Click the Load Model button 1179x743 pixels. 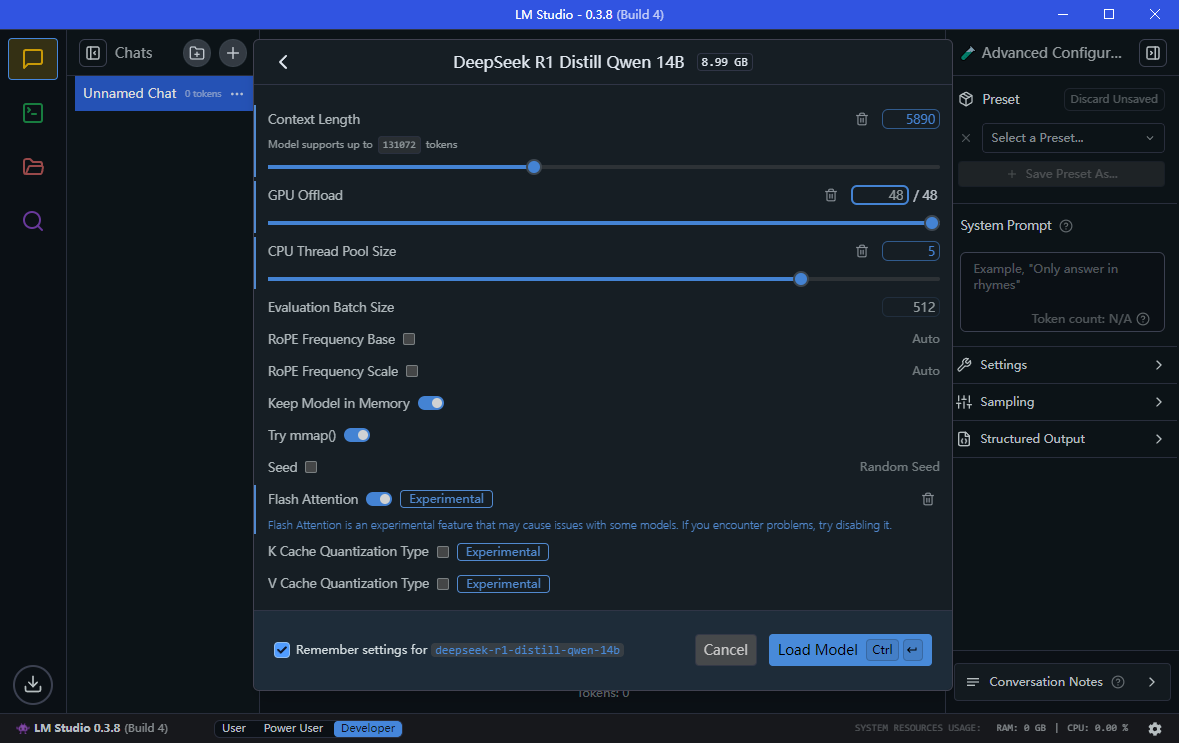pos(850,650)
